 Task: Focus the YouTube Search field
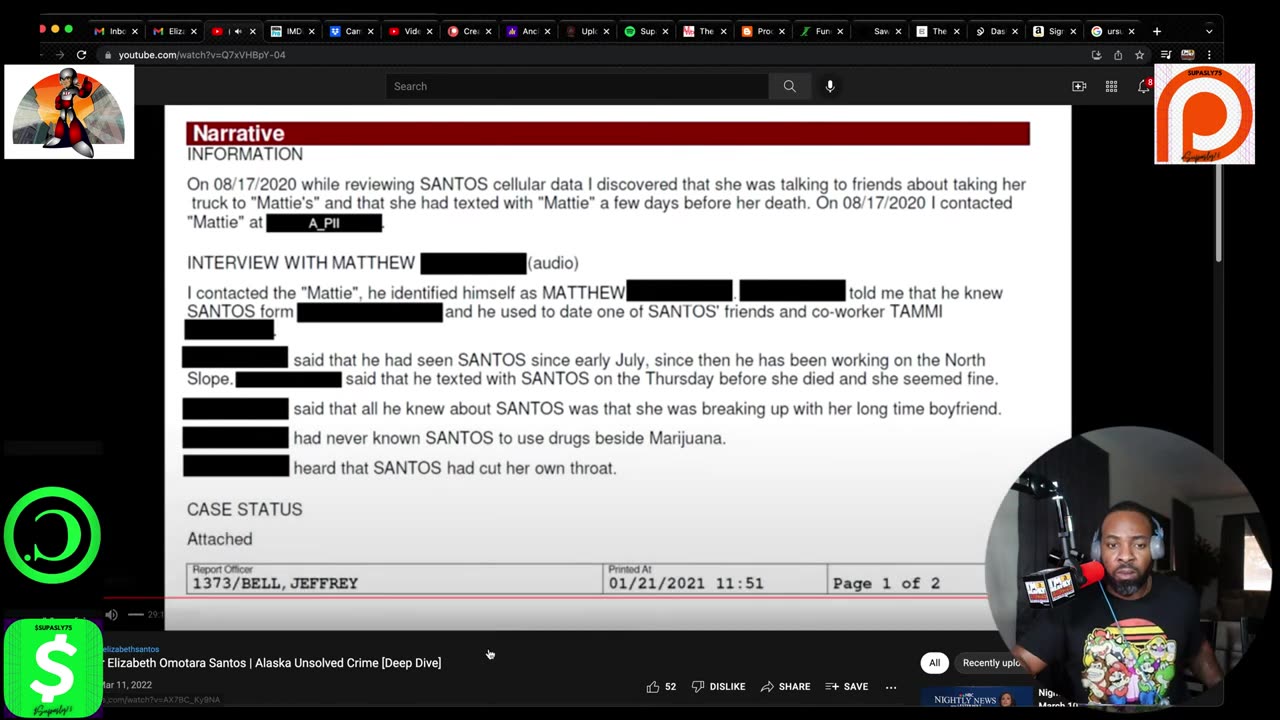[577, 86]
